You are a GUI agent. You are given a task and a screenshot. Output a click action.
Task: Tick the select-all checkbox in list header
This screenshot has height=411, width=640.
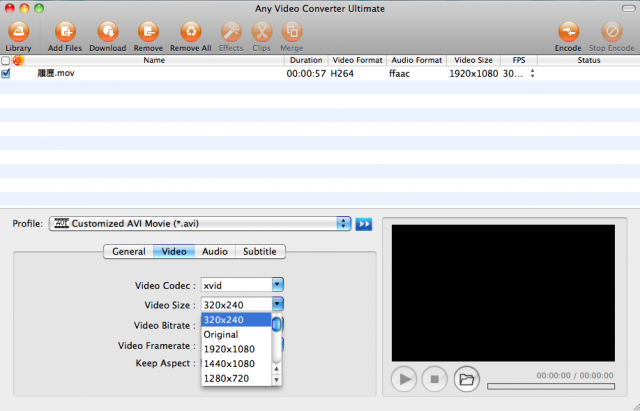click(5, 61)
